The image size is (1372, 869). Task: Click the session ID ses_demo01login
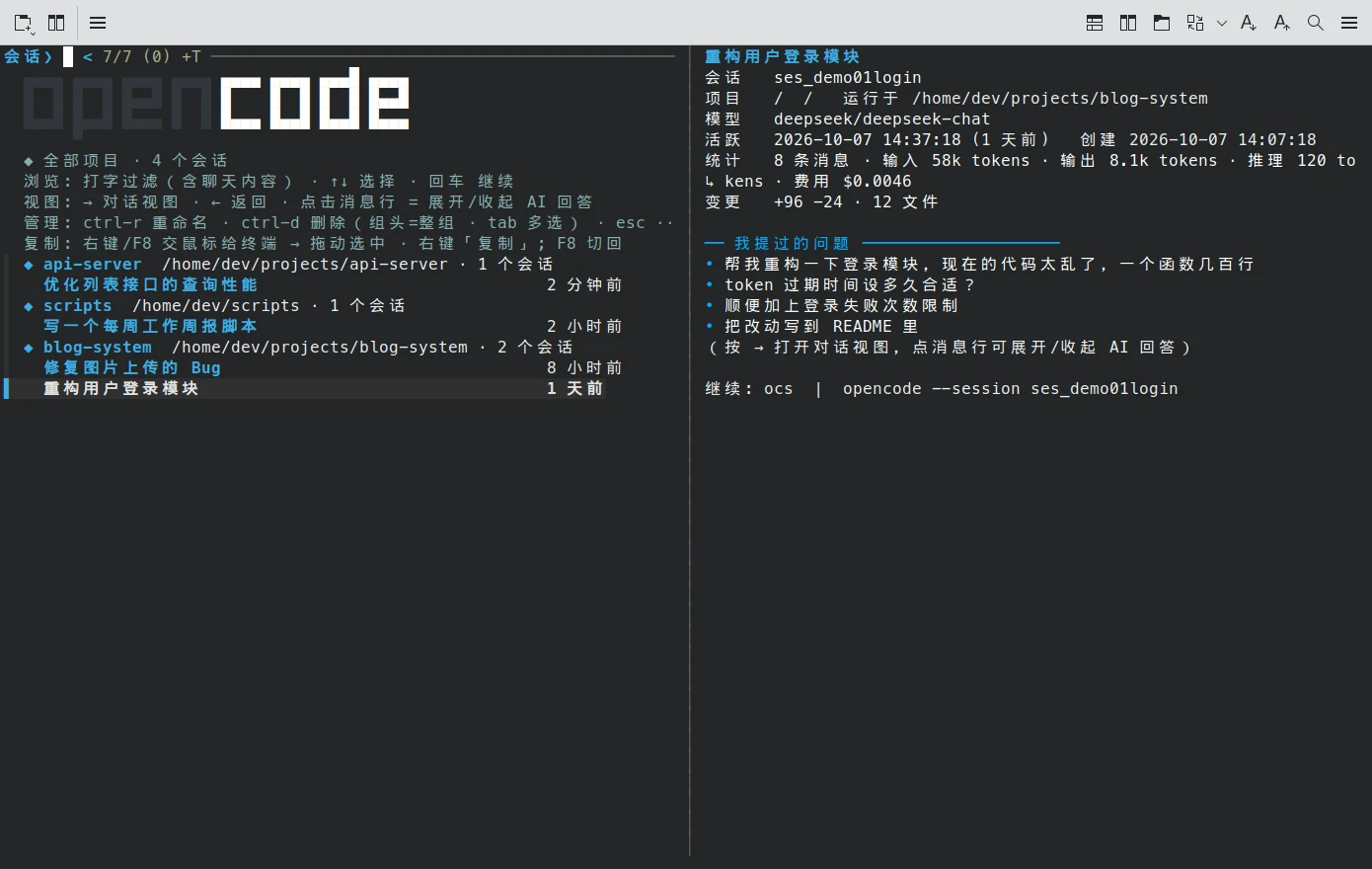tap(848, 77)
